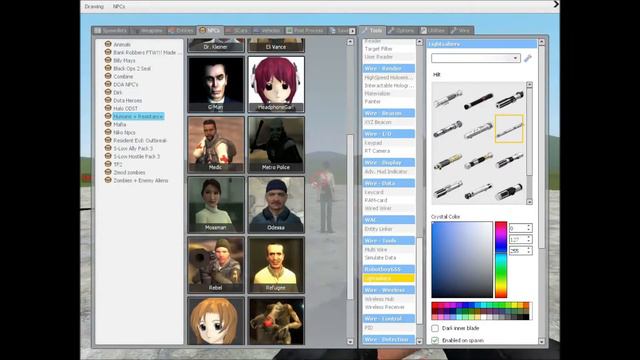Collapse the WAC tool category
640x360 pixels.
389,220
